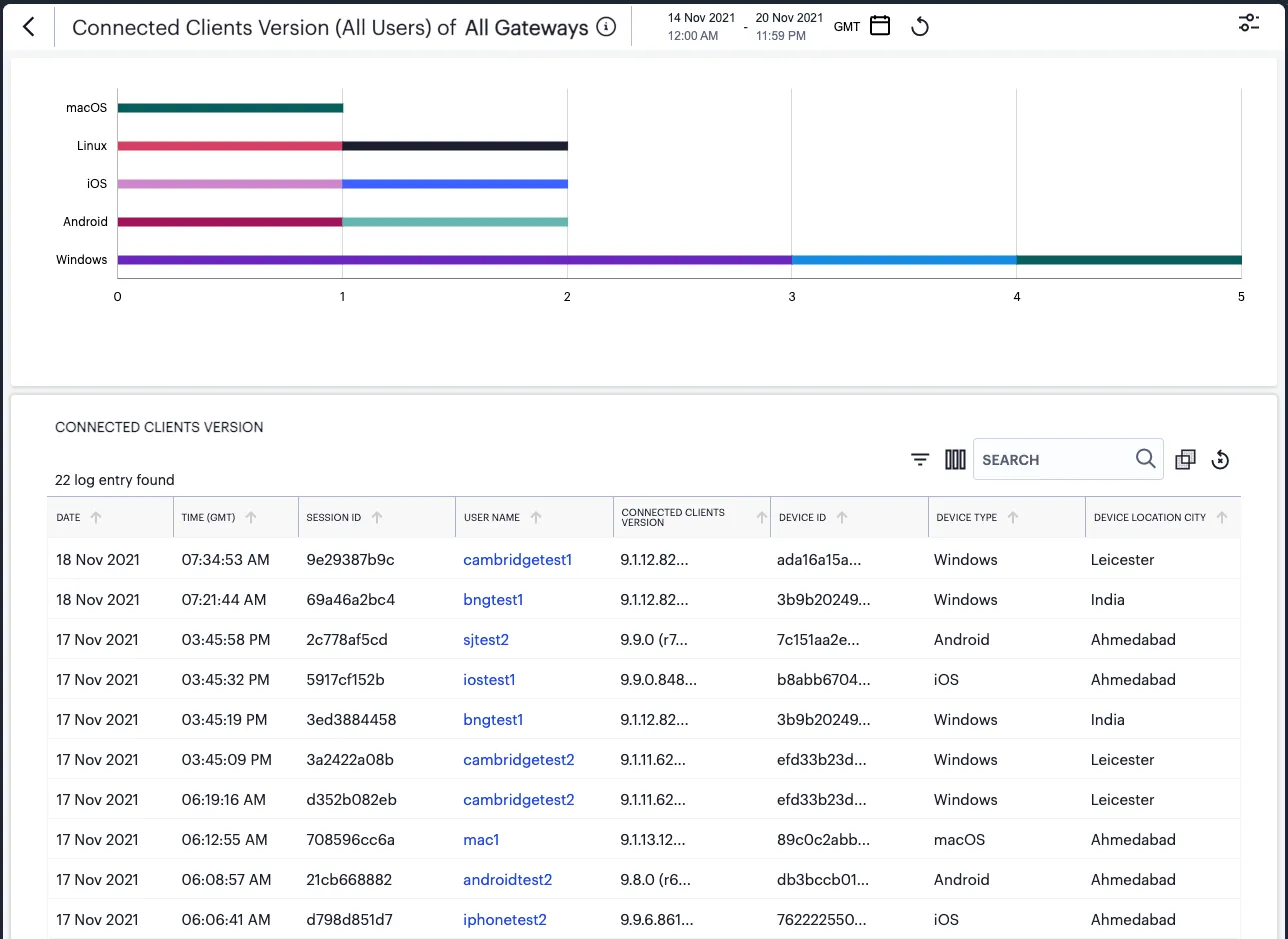
Task: Sort by DEVICE LOCATION CITY column arrow
Action: click(x=1222, y=517)
